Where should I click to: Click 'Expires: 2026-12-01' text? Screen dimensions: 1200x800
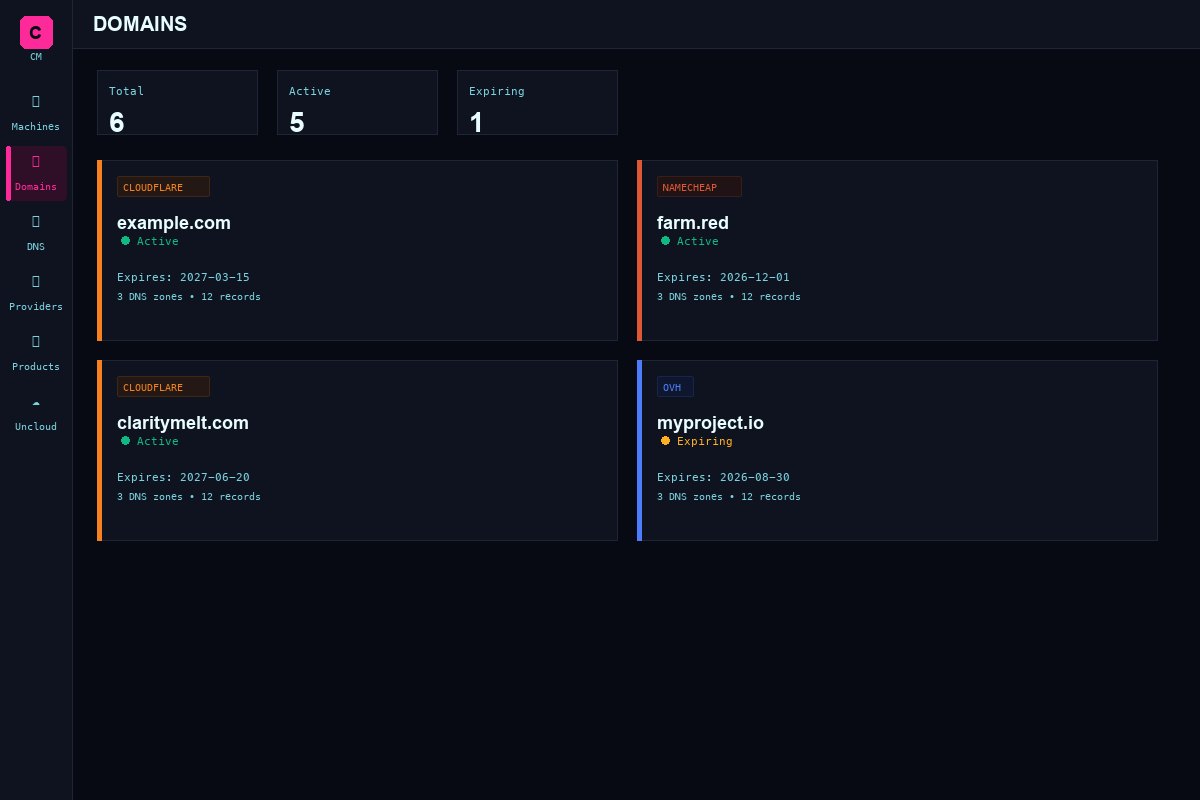pyautogui.click(x=723, y=277)
